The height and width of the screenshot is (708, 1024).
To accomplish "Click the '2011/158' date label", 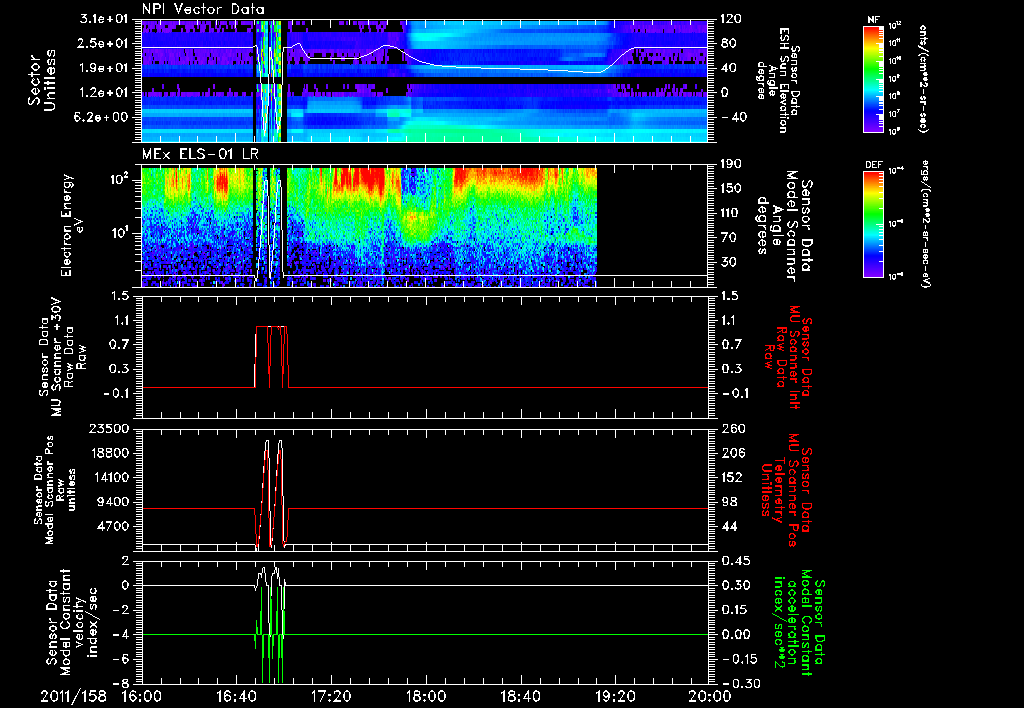I will (x=73, y=696).
